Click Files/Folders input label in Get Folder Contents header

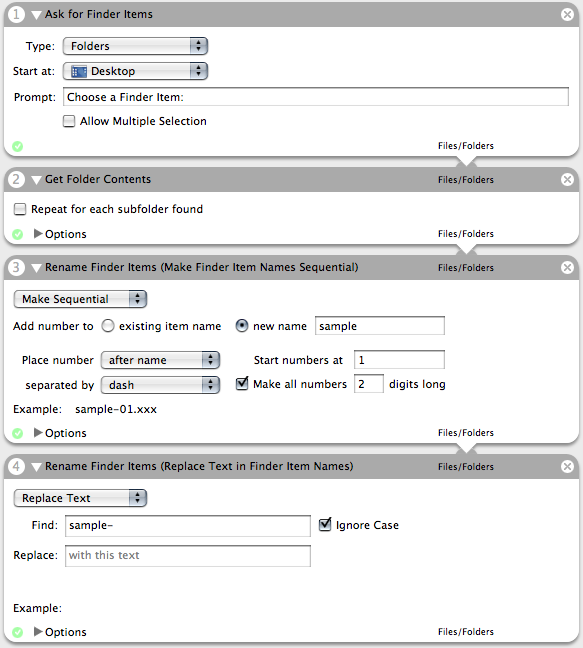click(x=466, y=180)
